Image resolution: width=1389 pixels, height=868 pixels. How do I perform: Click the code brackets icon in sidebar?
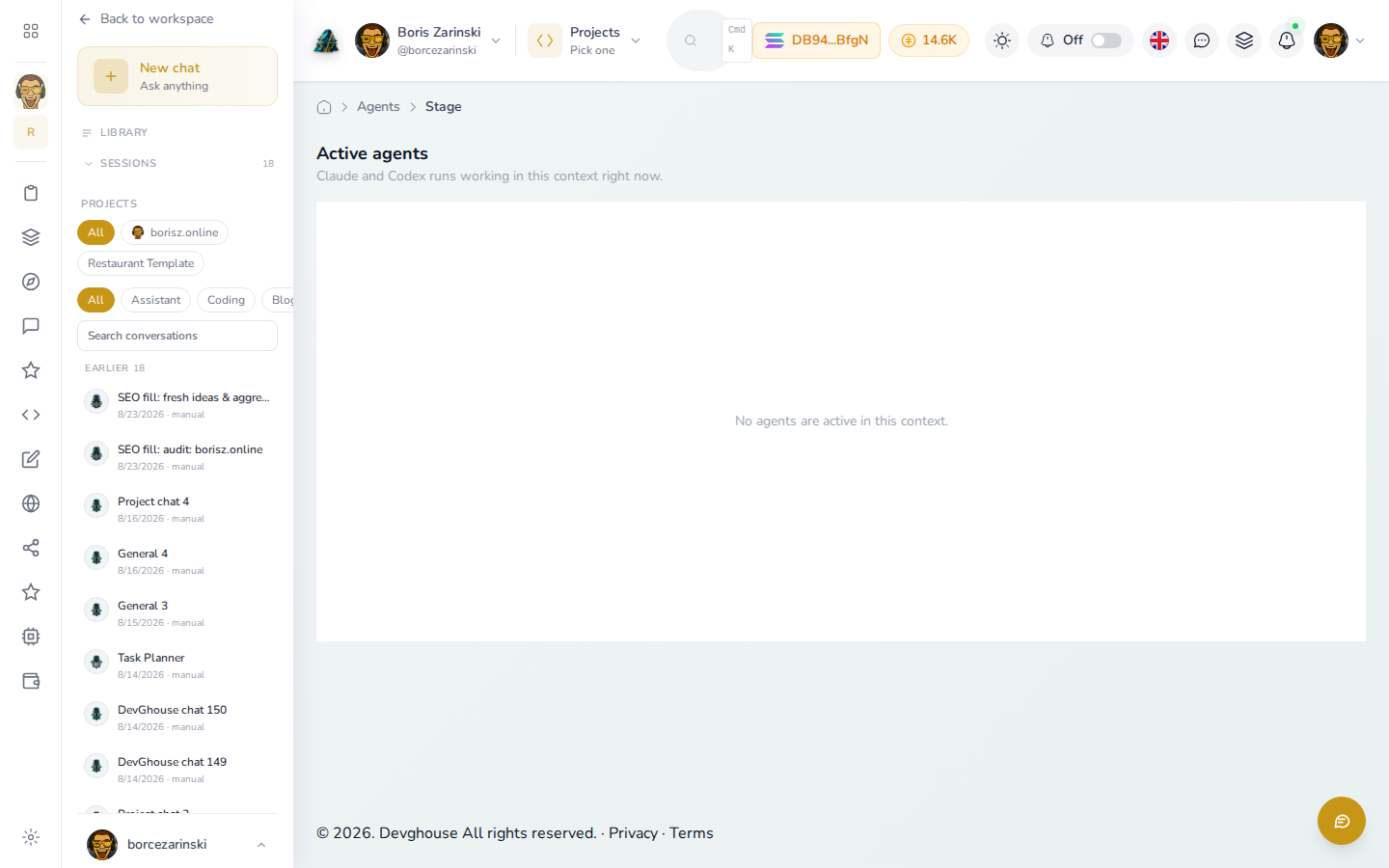[x=31, y=415]
